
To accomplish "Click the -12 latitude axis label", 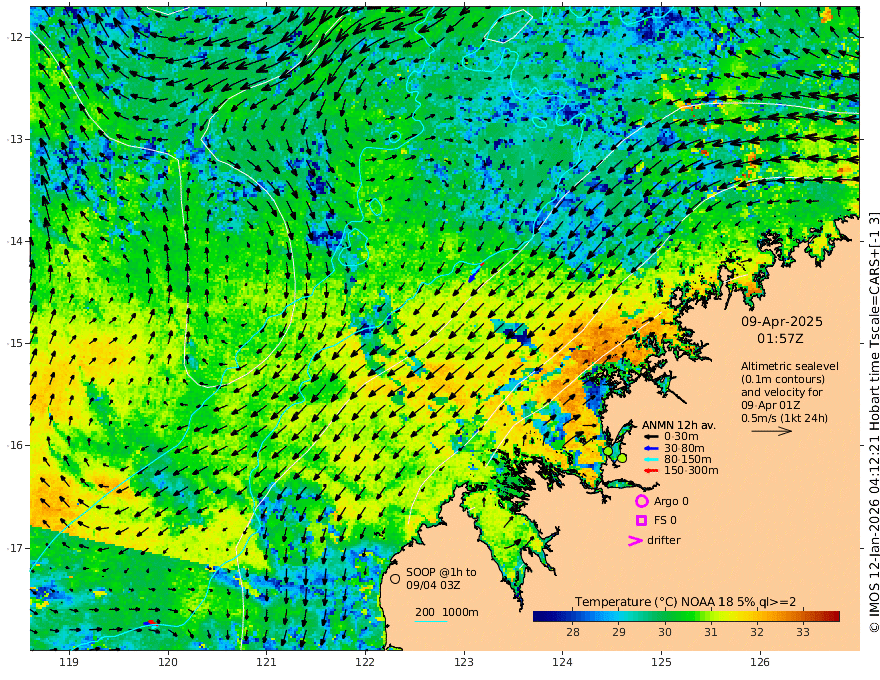I will point(16,37).
